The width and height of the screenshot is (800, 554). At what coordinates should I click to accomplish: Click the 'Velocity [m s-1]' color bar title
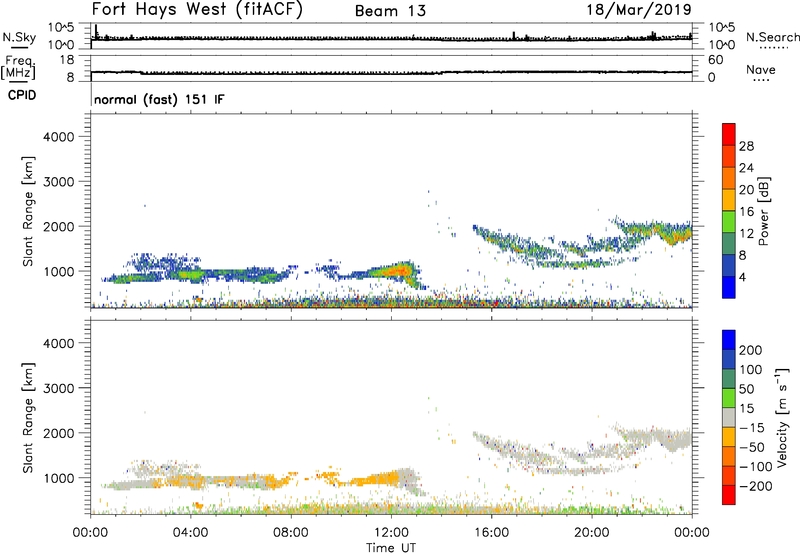click(x=782, y=417)
